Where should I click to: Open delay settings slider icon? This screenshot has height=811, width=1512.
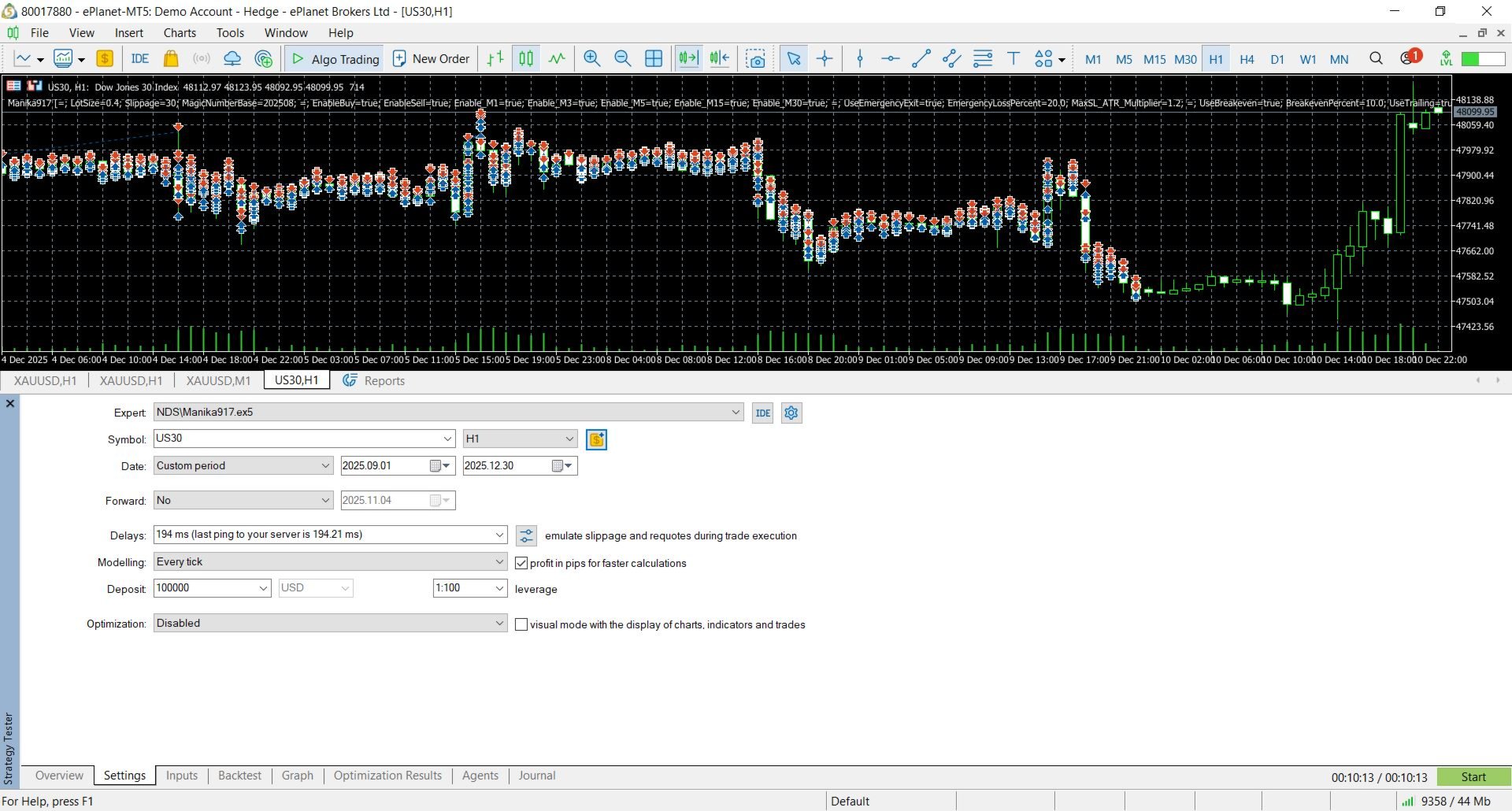click(526, 535)
